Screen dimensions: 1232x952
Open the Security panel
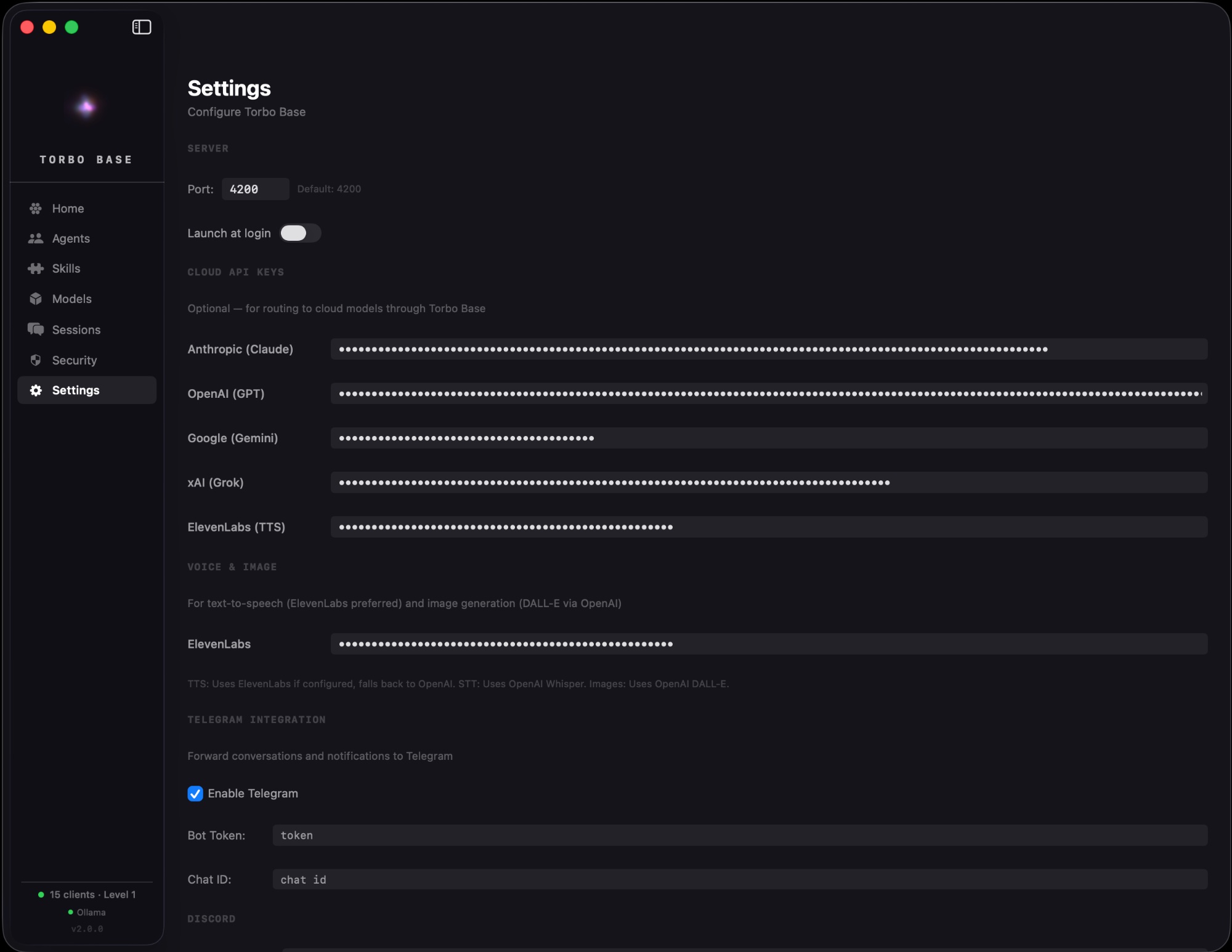coord(73,360)
